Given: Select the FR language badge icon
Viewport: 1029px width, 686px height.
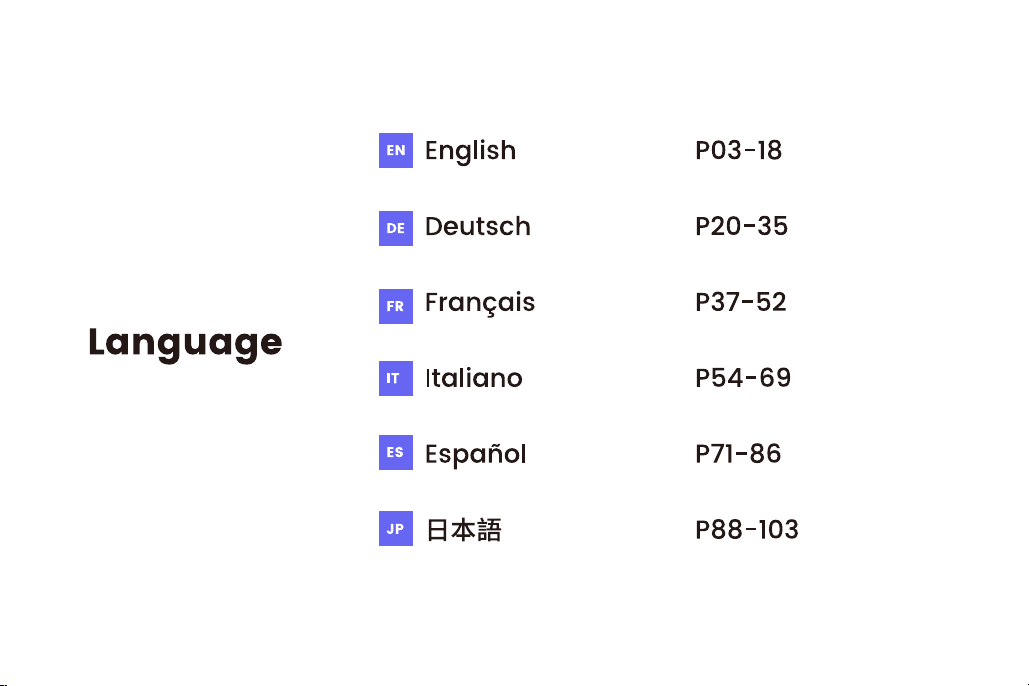Looking at the screenshot, I should pos(396,306).
